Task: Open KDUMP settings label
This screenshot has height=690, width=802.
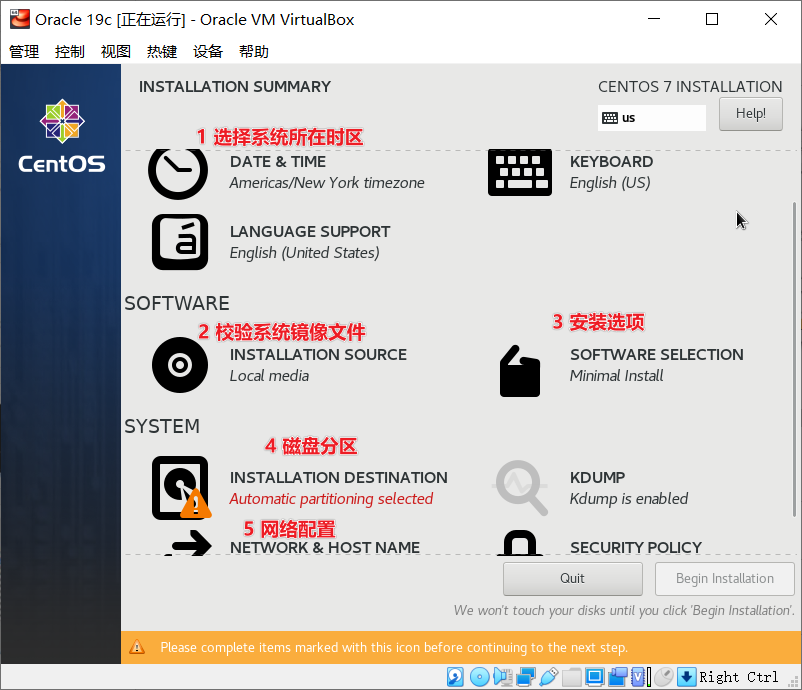Action: click(x=597, y=477)
